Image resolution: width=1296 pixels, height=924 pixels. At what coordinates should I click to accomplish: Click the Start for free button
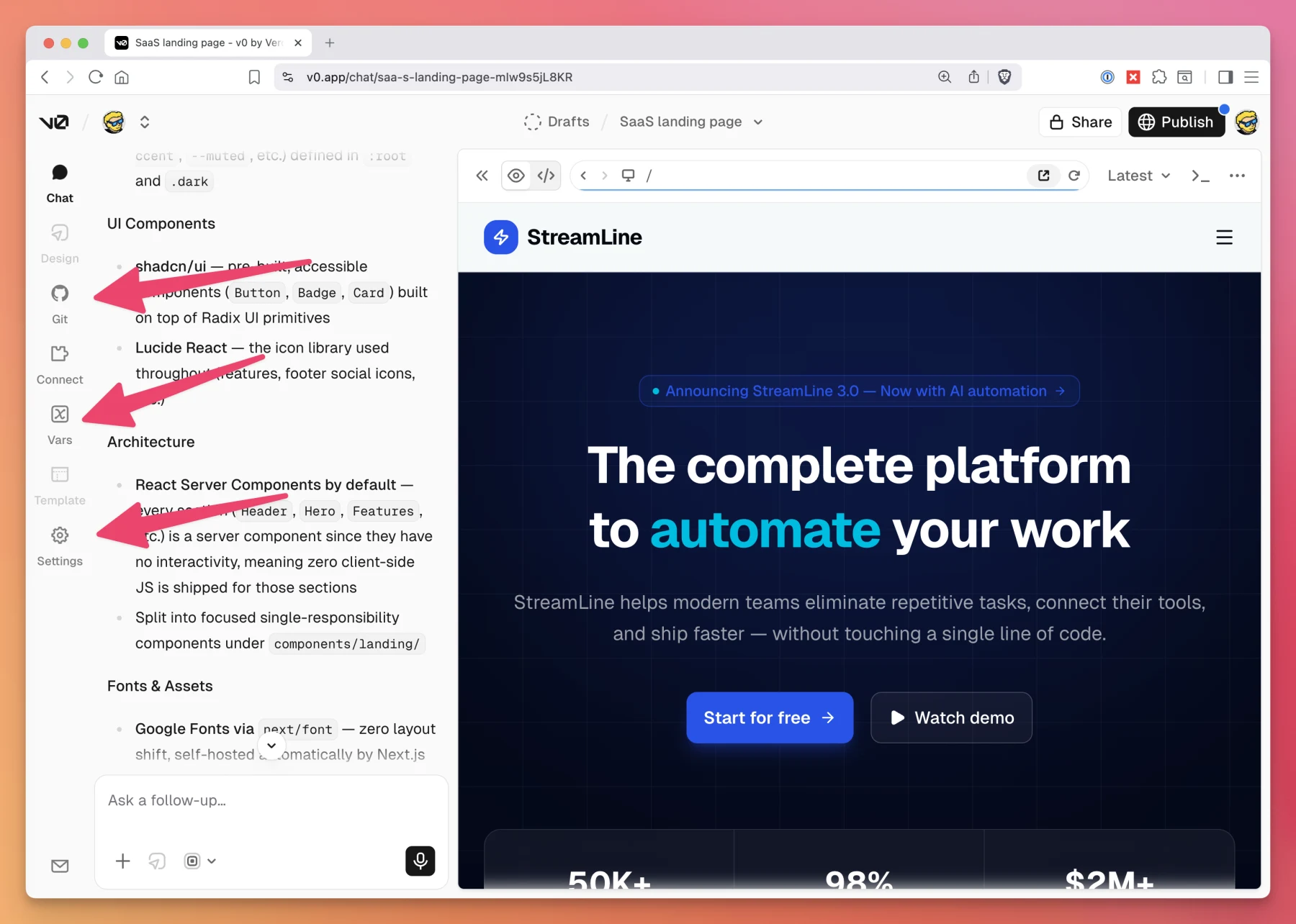[770, 717]
